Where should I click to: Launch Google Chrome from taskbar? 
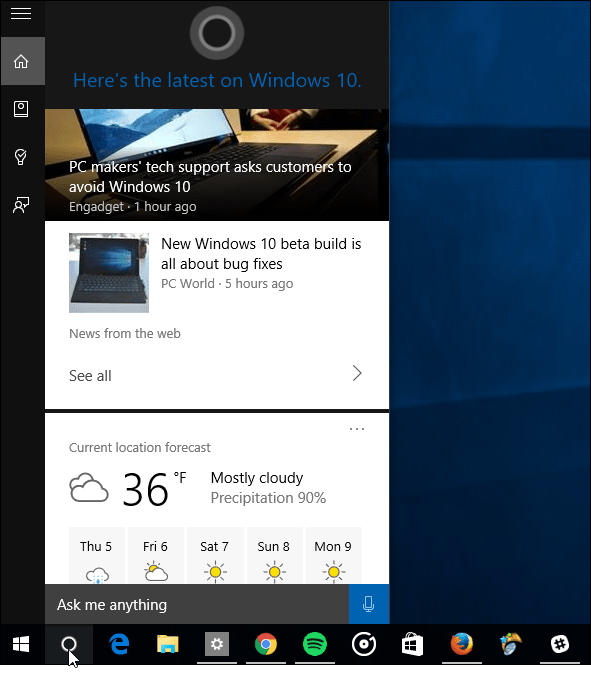[x=266, y=644]
